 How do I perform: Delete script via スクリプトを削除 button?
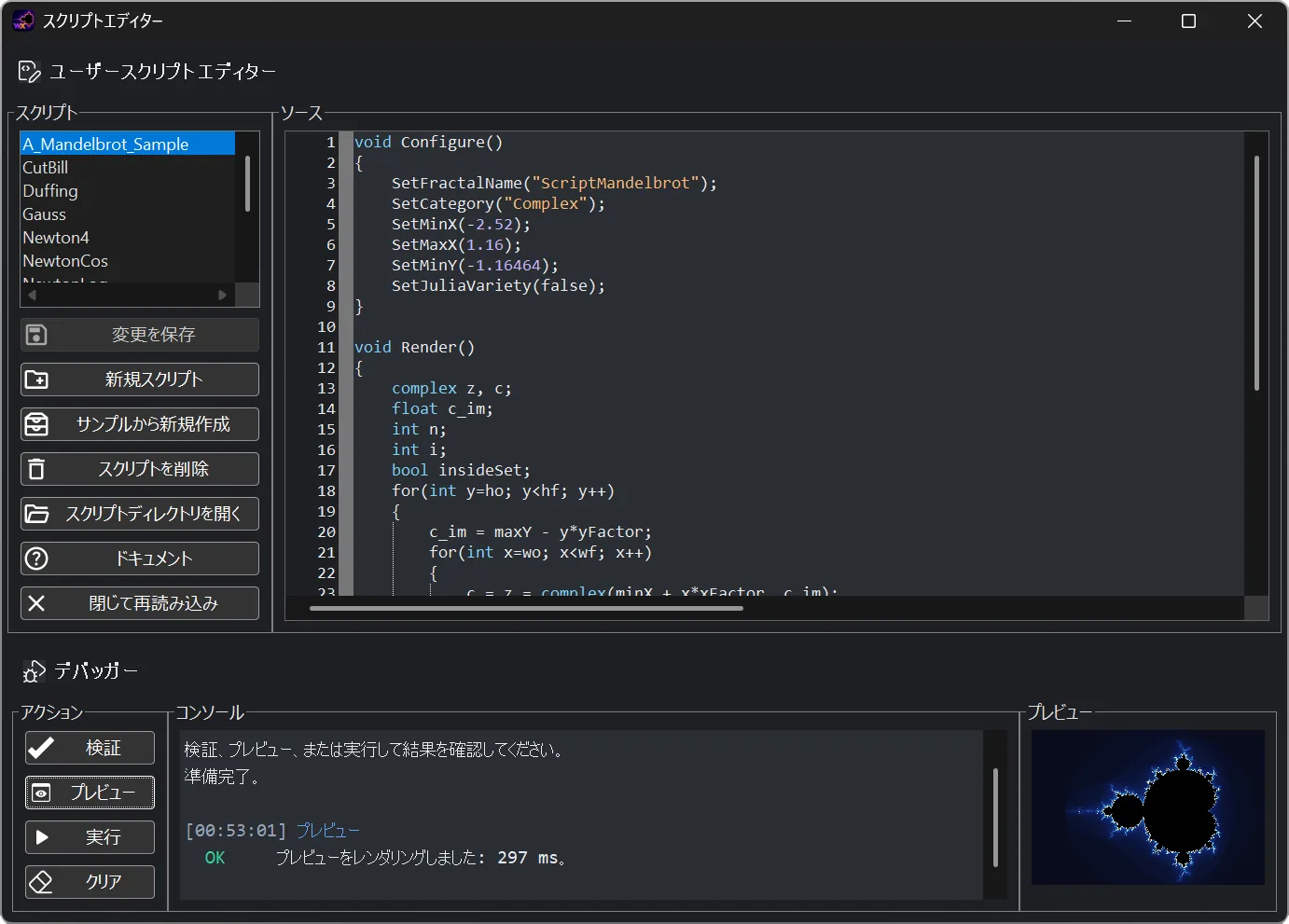click(140, 469)
